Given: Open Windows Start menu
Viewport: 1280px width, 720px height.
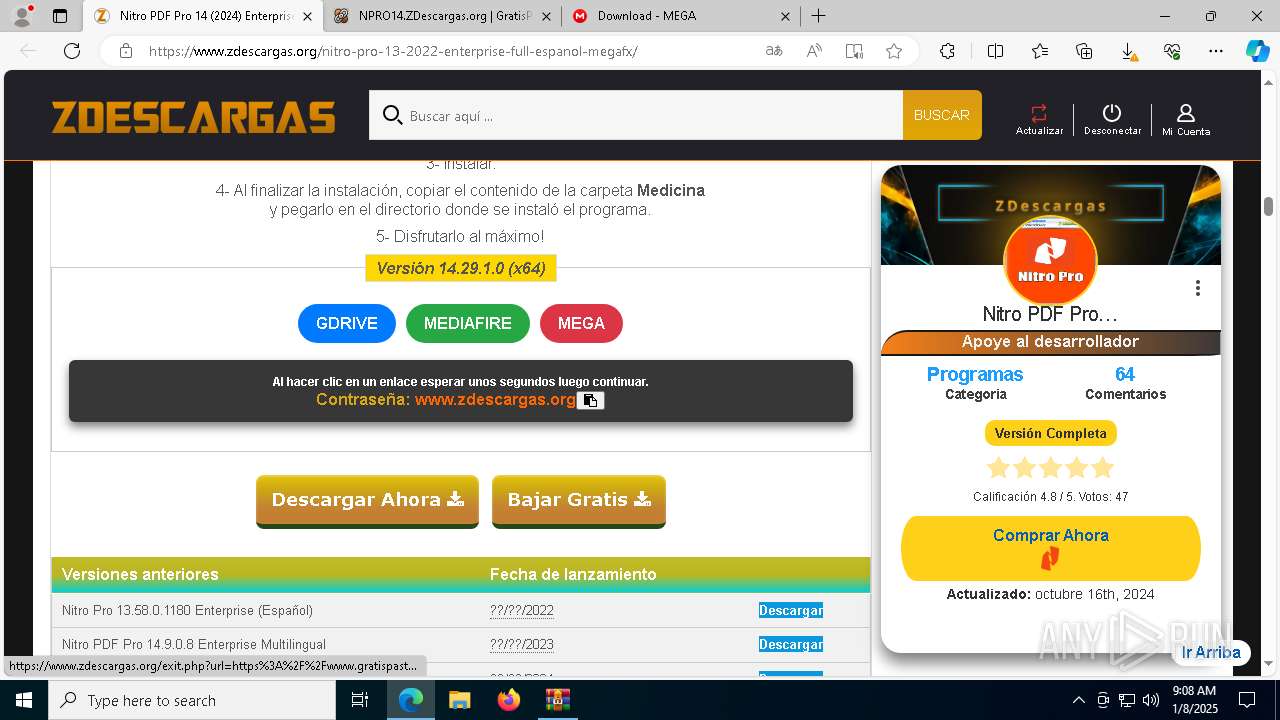Looking at the screenshot, I should point(24,700).
